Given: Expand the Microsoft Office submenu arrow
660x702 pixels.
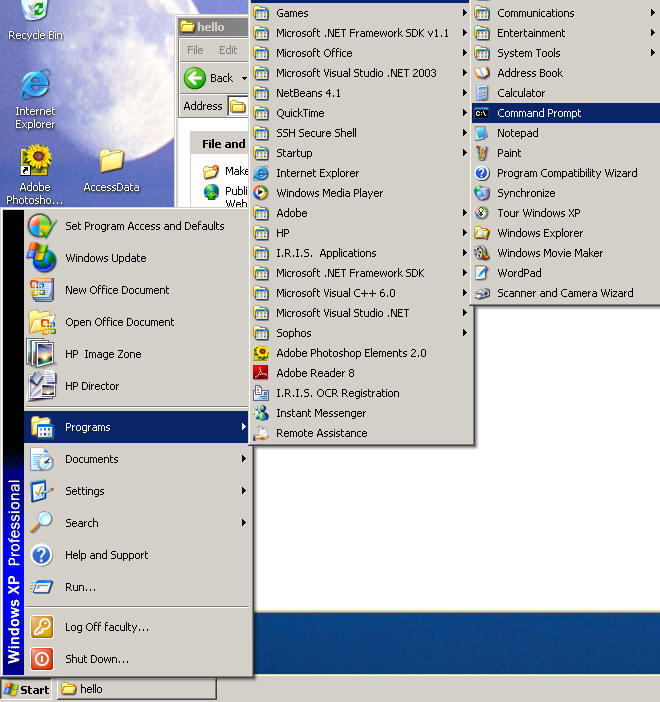Looking at the screenshot, I should (465, 53).
